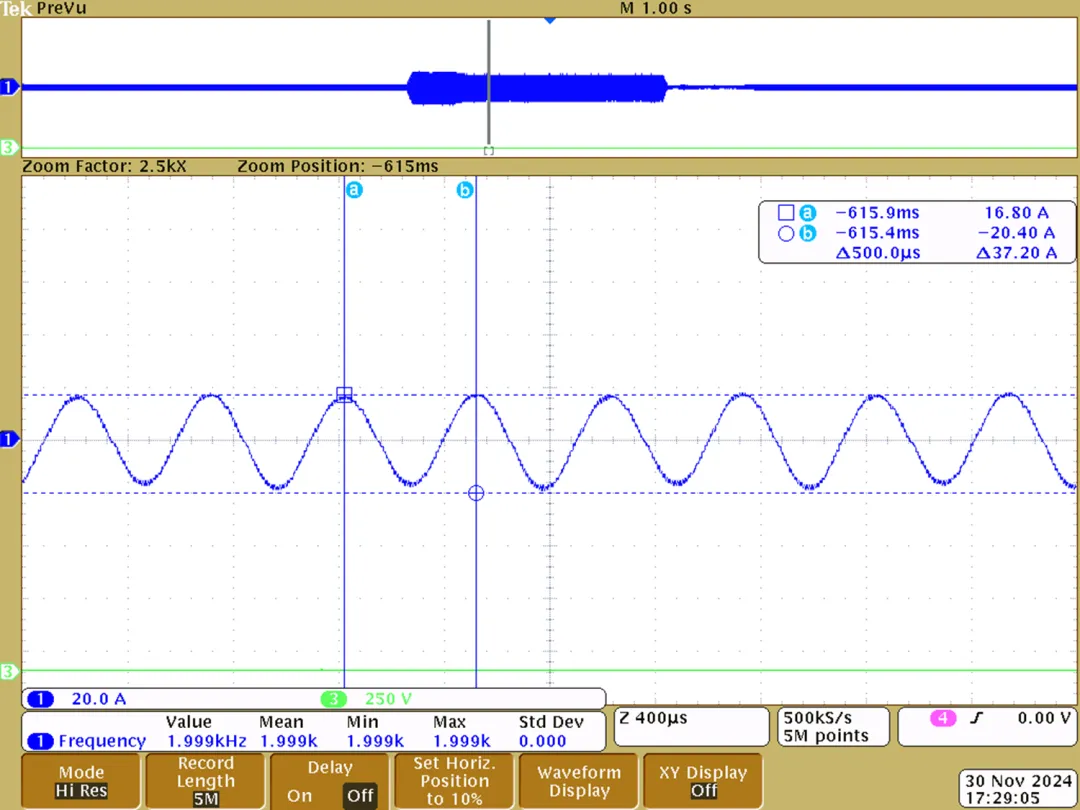Image resolution: width=1080 pixels, height=810 pixels.
Task: Click cursor a marker label at top
Action: coord(354,189)
